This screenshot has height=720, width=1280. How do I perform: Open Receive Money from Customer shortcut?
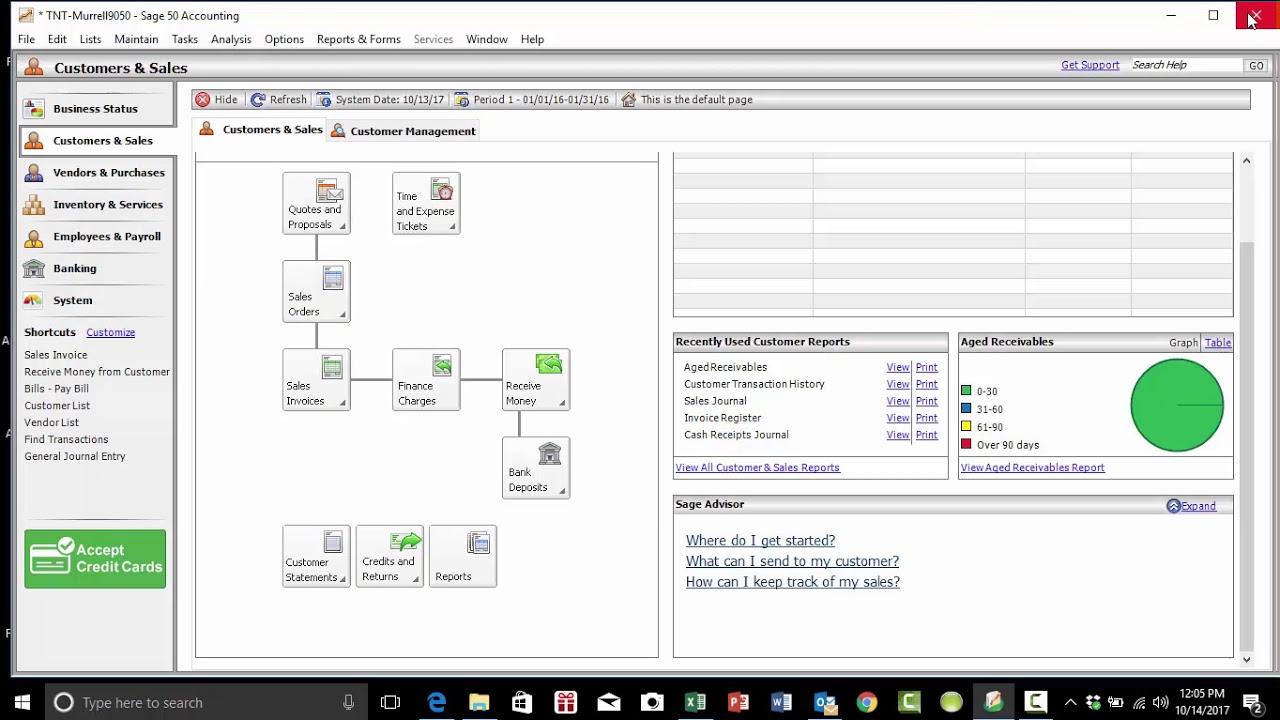pyautogui.click(x=97, y=372)
